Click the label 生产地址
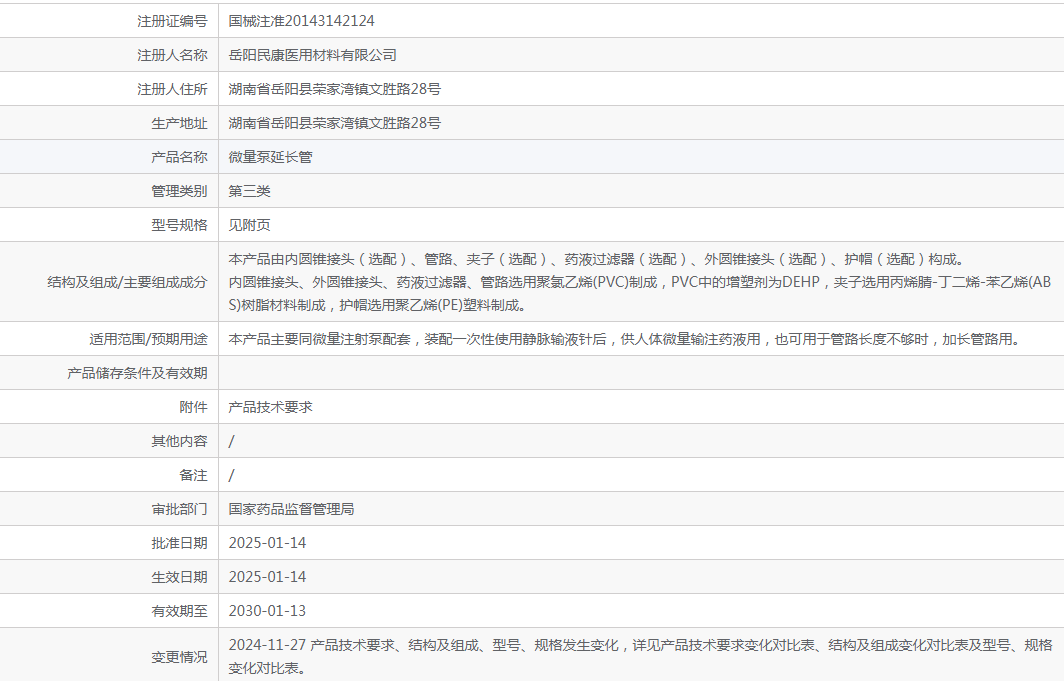Image resolution: width=1064 pixels, height=681 pixels. 179,123
